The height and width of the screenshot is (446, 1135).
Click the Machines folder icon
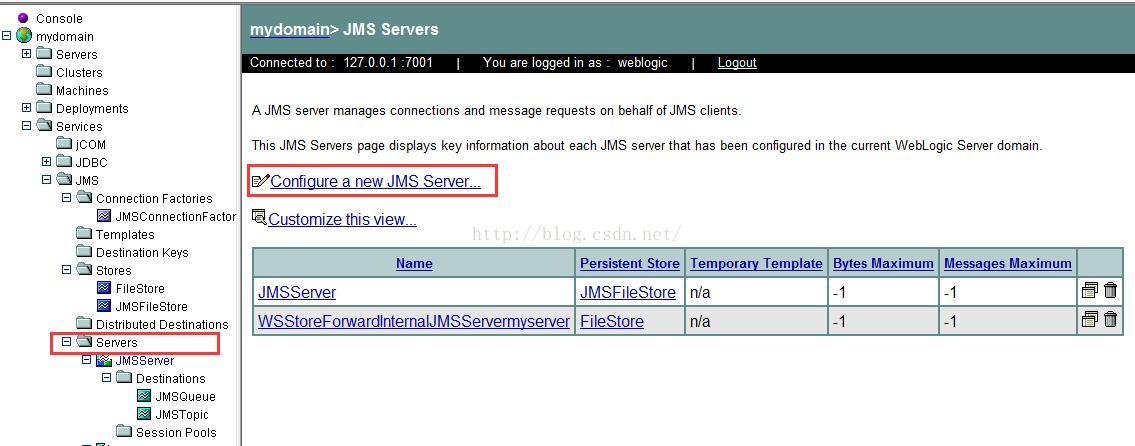[44, 91]
